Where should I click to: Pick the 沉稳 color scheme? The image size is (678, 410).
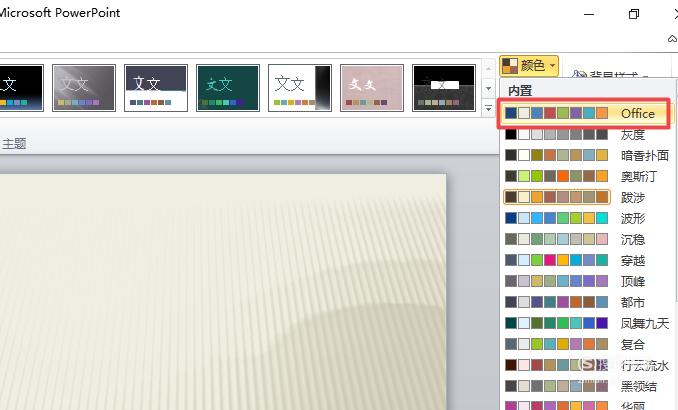coord(586,239)
